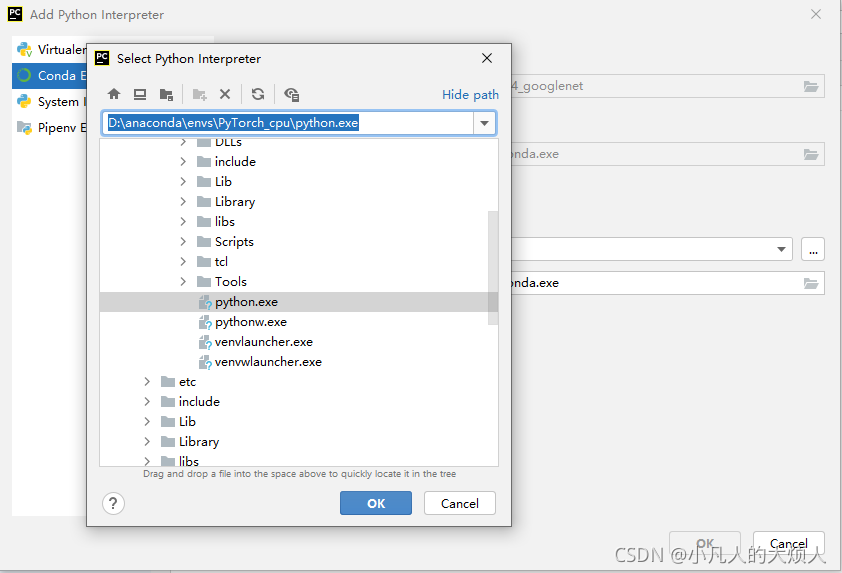
Task: Confirm selection with blue OK button
Action: [376, 503]
